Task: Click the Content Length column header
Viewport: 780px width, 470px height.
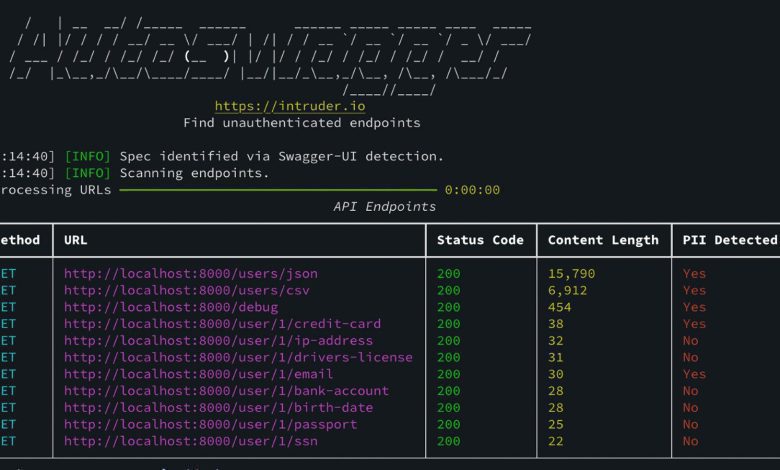Action: coord(603,240)
